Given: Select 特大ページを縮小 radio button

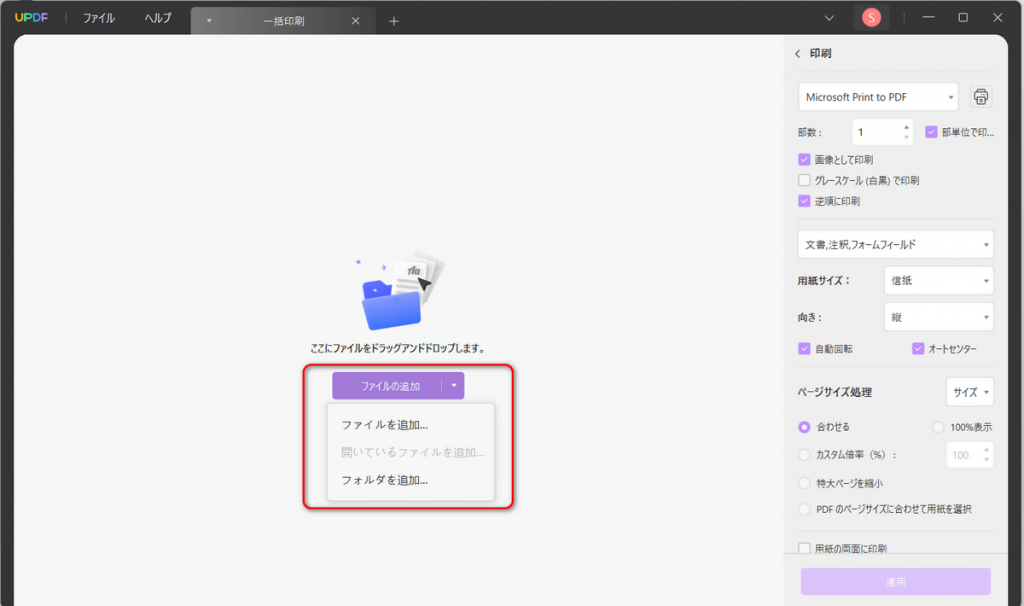Looking at the screenshot, I should (805, 483).
